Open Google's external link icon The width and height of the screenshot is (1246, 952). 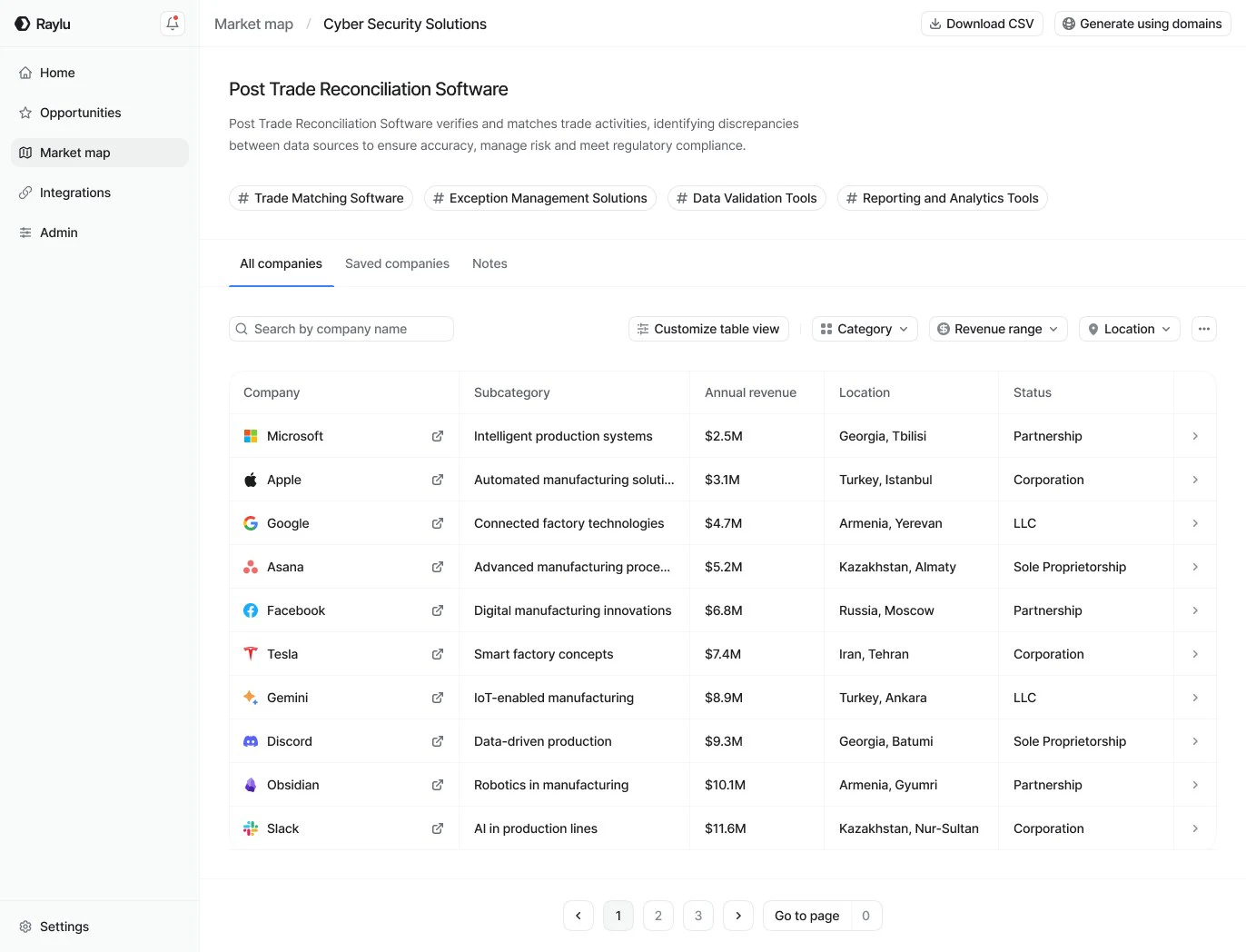tap(438, 523)
